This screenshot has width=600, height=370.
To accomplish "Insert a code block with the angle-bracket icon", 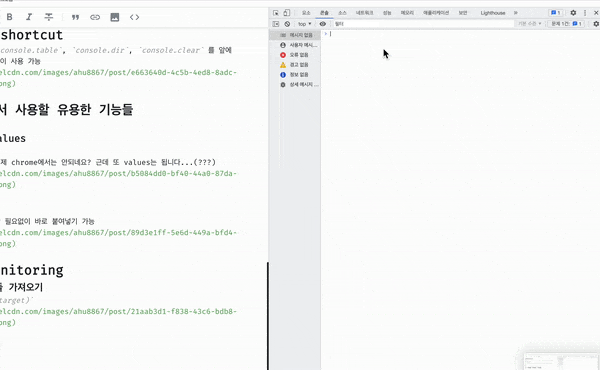I will click(134, 17).
